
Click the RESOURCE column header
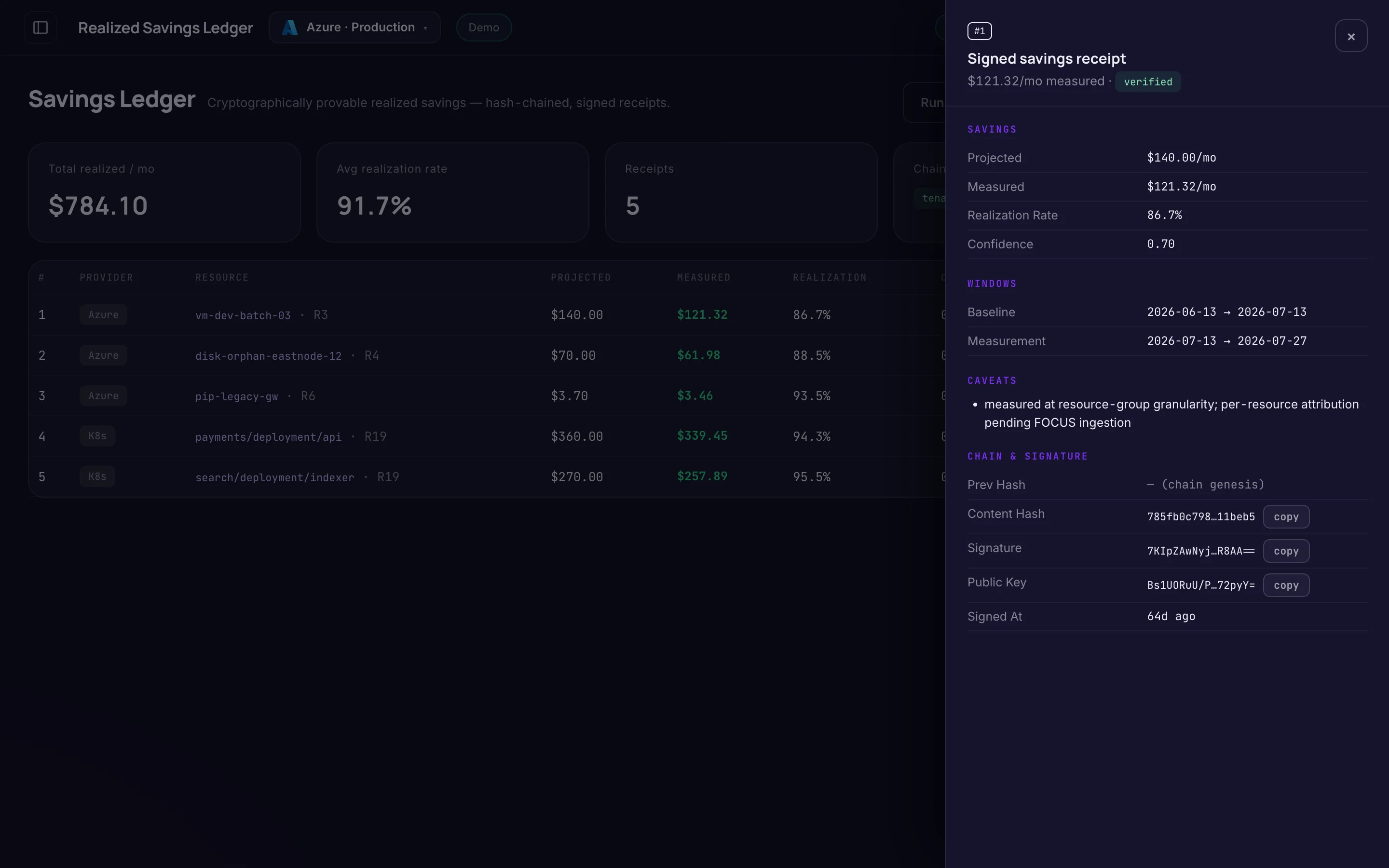tap(222, 277)
